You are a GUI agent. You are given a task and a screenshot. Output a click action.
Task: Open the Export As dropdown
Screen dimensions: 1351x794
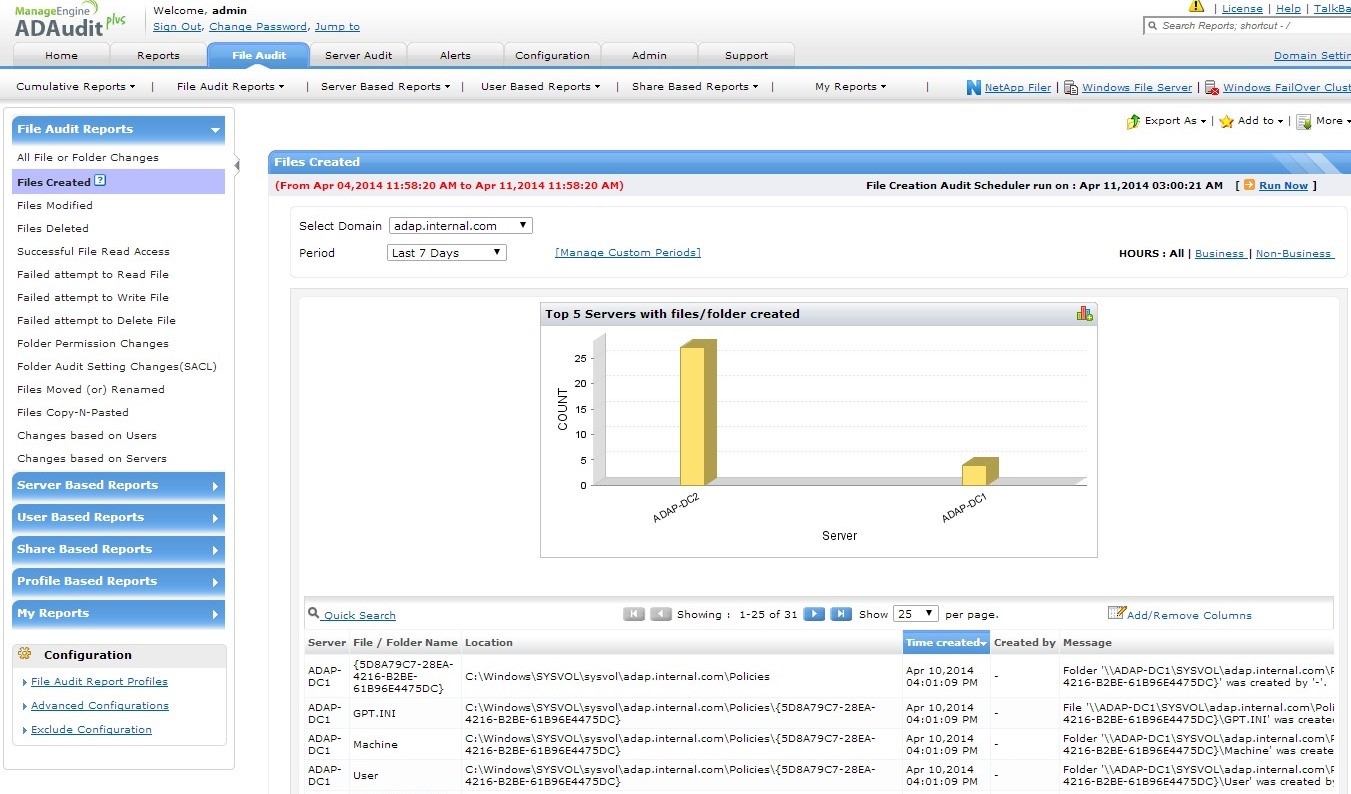(1175, 121)
